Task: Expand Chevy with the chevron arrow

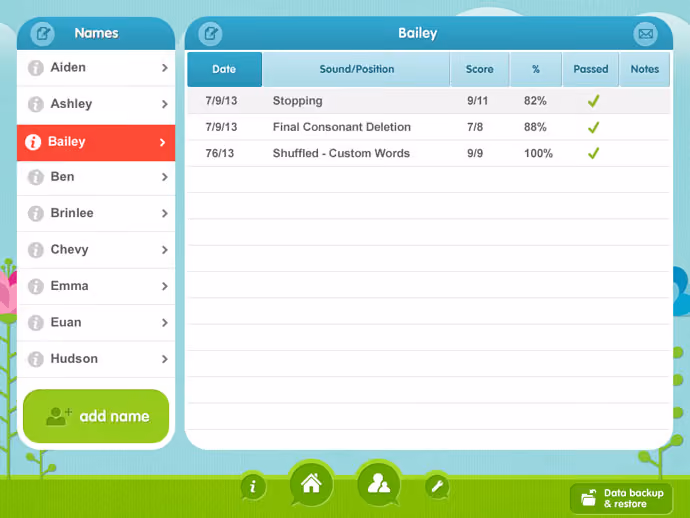Action: pyautogui.click(x=165, y=250)
